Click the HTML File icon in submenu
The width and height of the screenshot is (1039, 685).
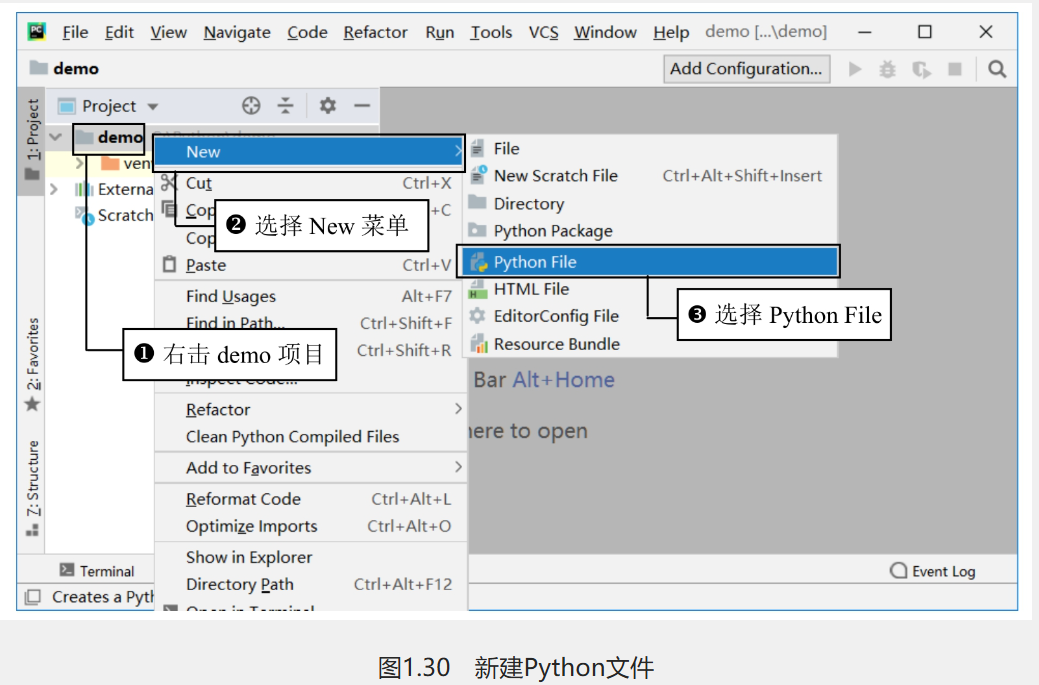tap(478, 290)
